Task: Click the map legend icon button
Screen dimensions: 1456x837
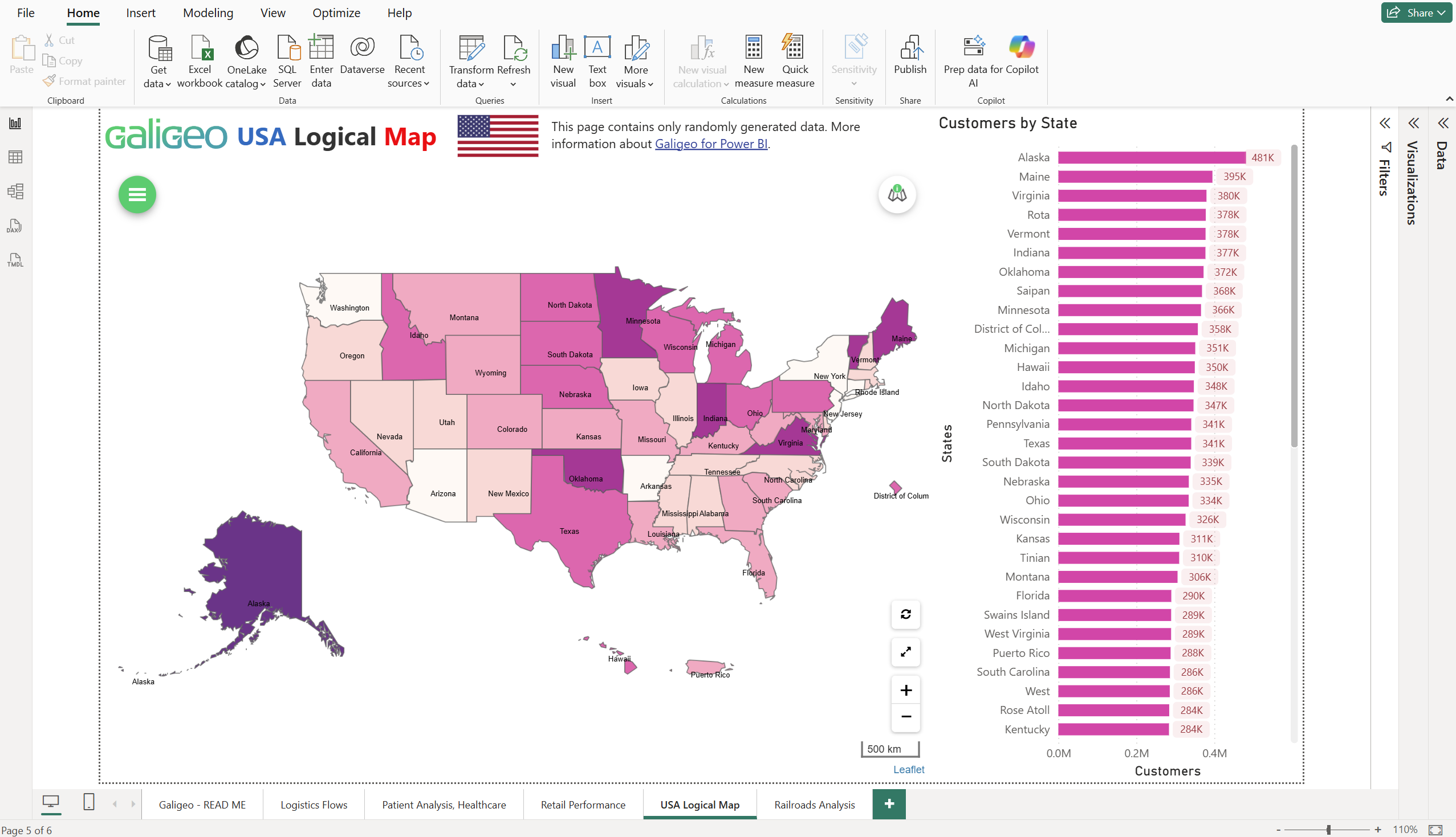Action: tap(897, 194)
